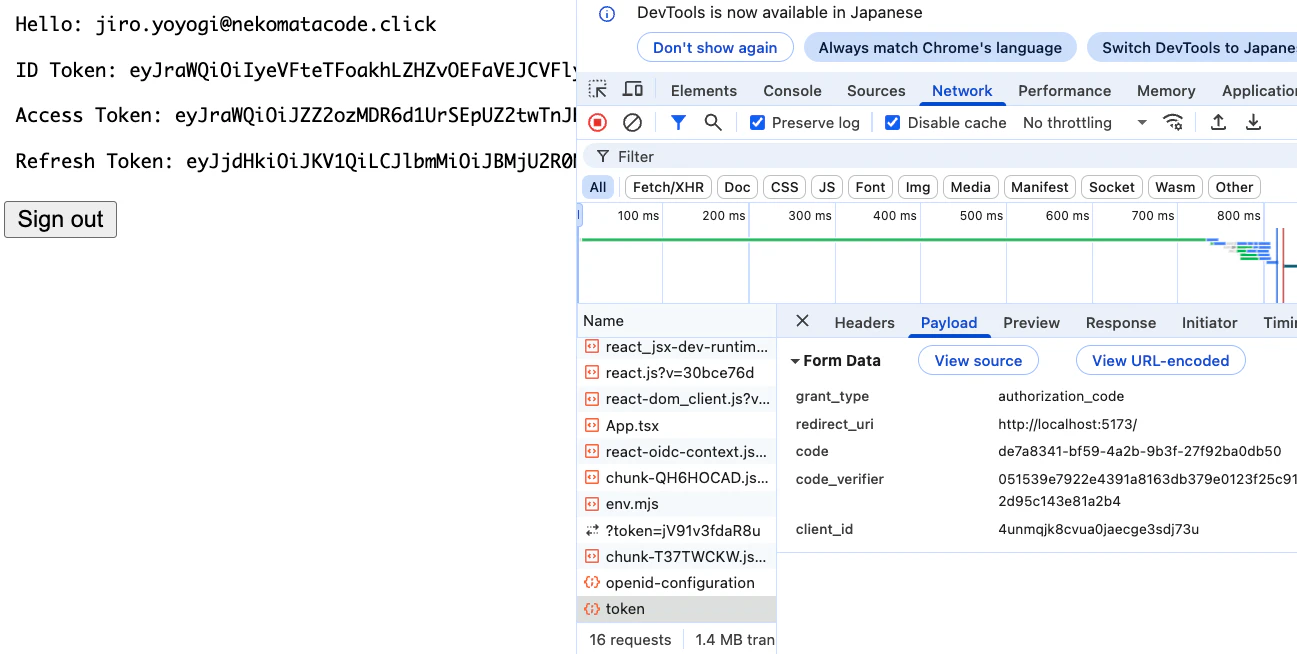The image size is (1297, 654).
Task: Select the App.tsx request row
Action: pos(677,425)
